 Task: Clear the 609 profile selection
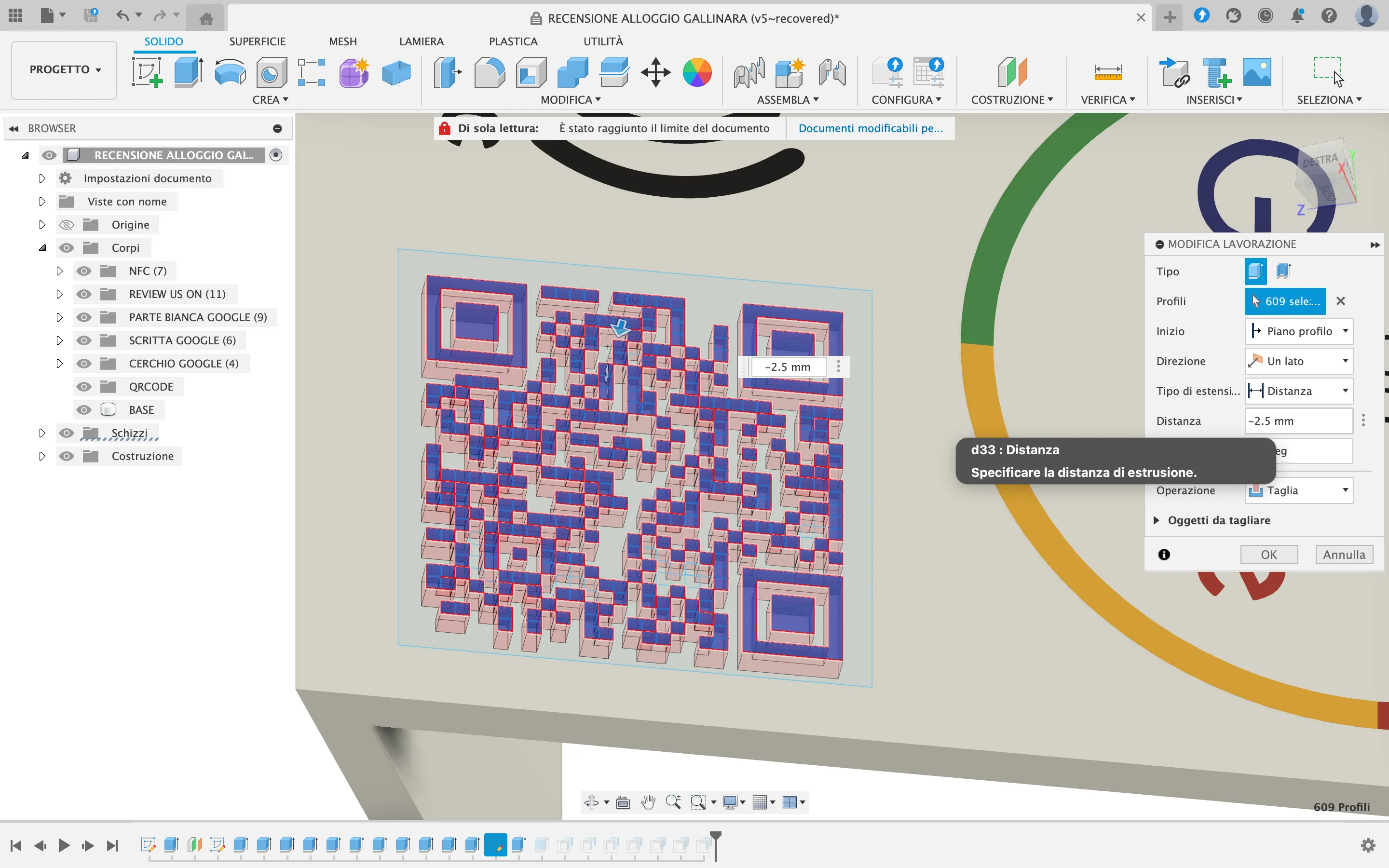[x=1341, y=301]
